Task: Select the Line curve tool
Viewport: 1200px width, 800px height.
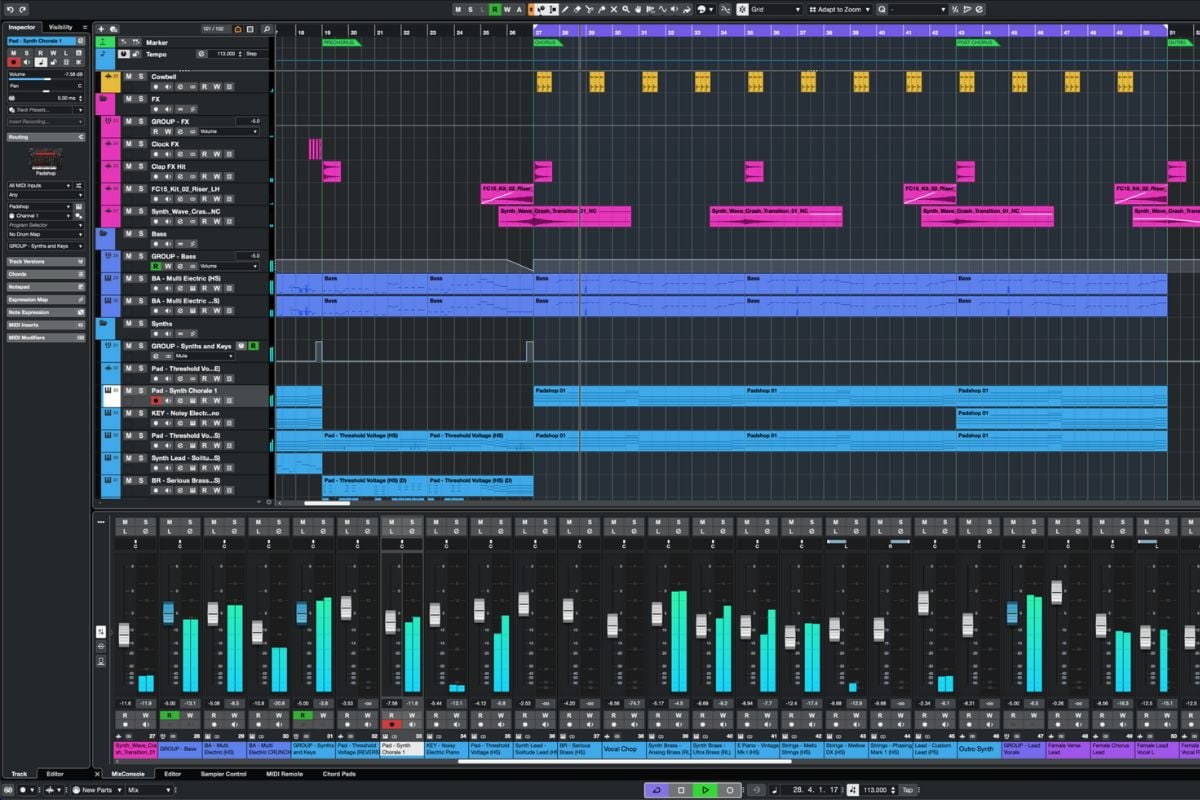Action: (663, 9)
